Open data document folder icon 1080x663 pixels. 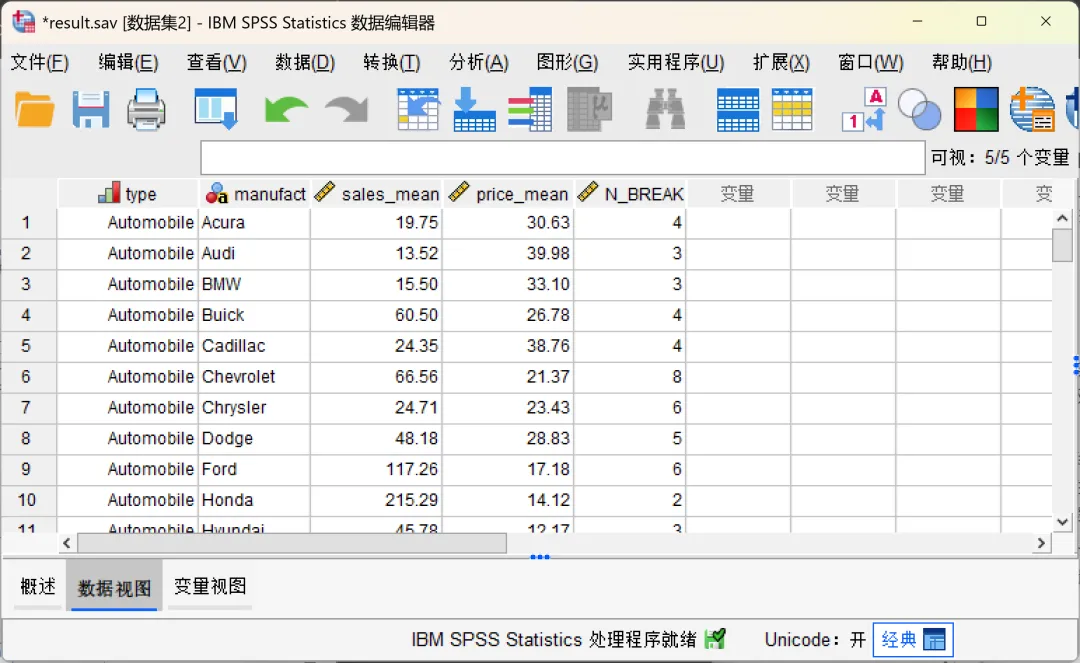tap(34, 109)
